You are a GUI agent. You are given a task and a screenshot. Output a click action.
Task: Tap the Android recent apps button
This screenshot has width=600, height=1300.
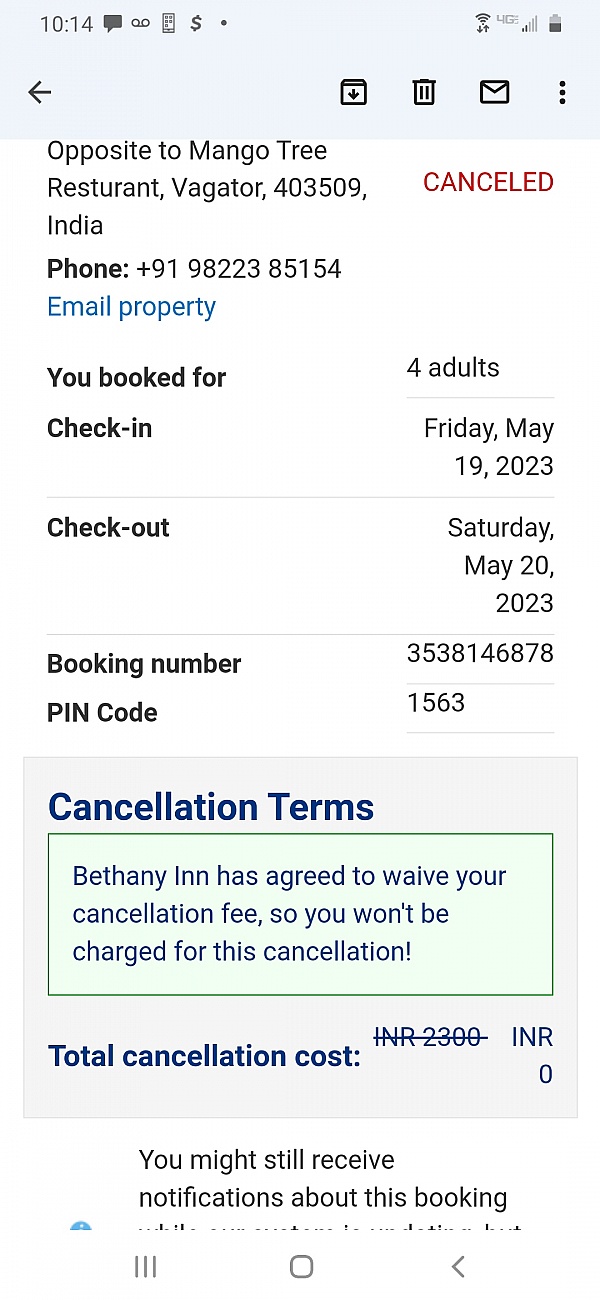point(146,1267)
